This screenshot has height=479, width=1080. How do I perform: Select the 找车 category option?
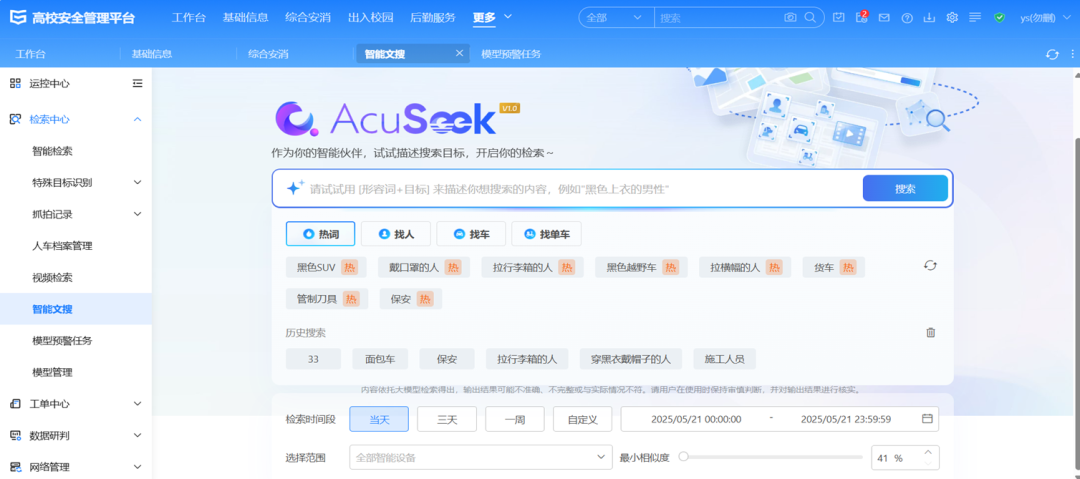tap(471, 234)
